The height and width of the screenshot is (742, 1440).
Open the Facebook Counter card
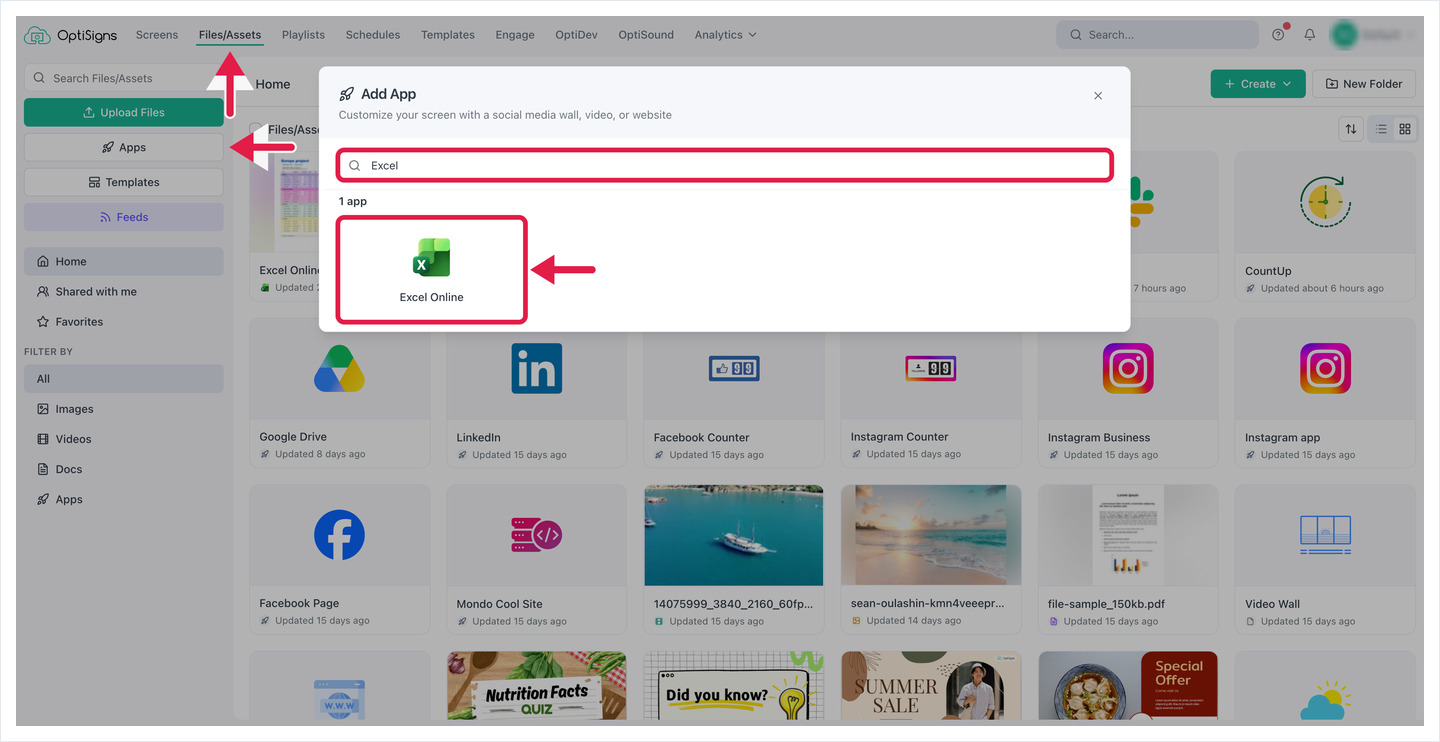tap(733, 393)
